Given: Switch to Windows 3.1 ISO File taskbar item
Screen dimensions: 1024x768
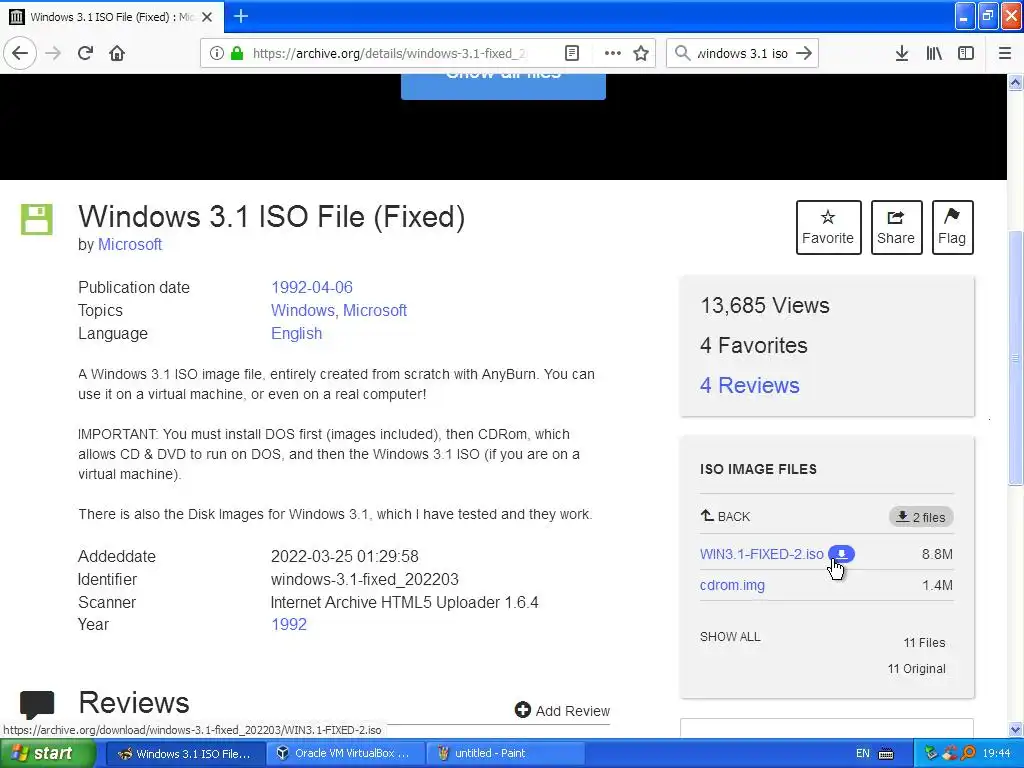Looking at the screenshot, I should click(185, 754).
